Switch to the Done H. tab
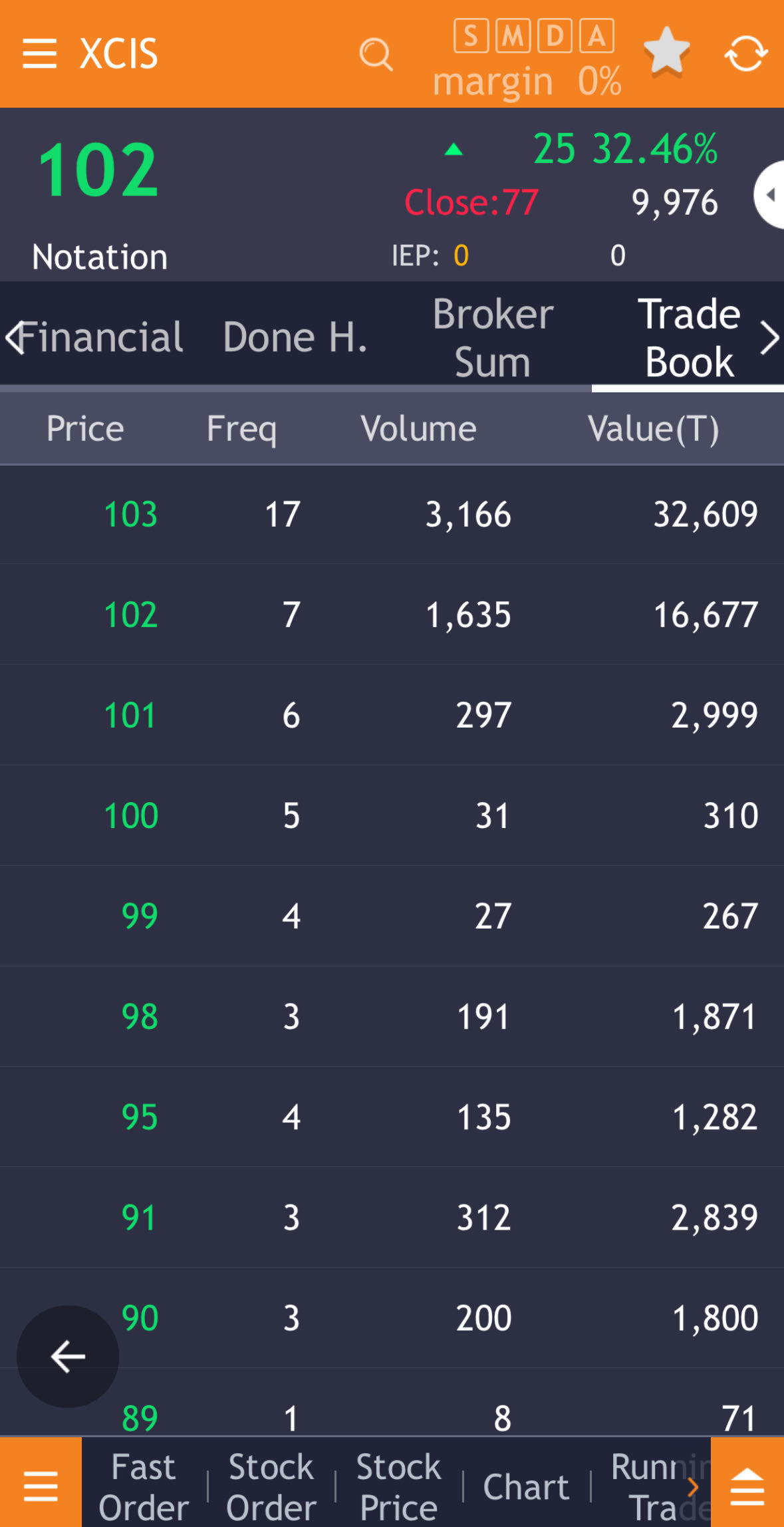Image resolution: width=784 pixels, height=1527 pixels. click(x=295, y=338)
